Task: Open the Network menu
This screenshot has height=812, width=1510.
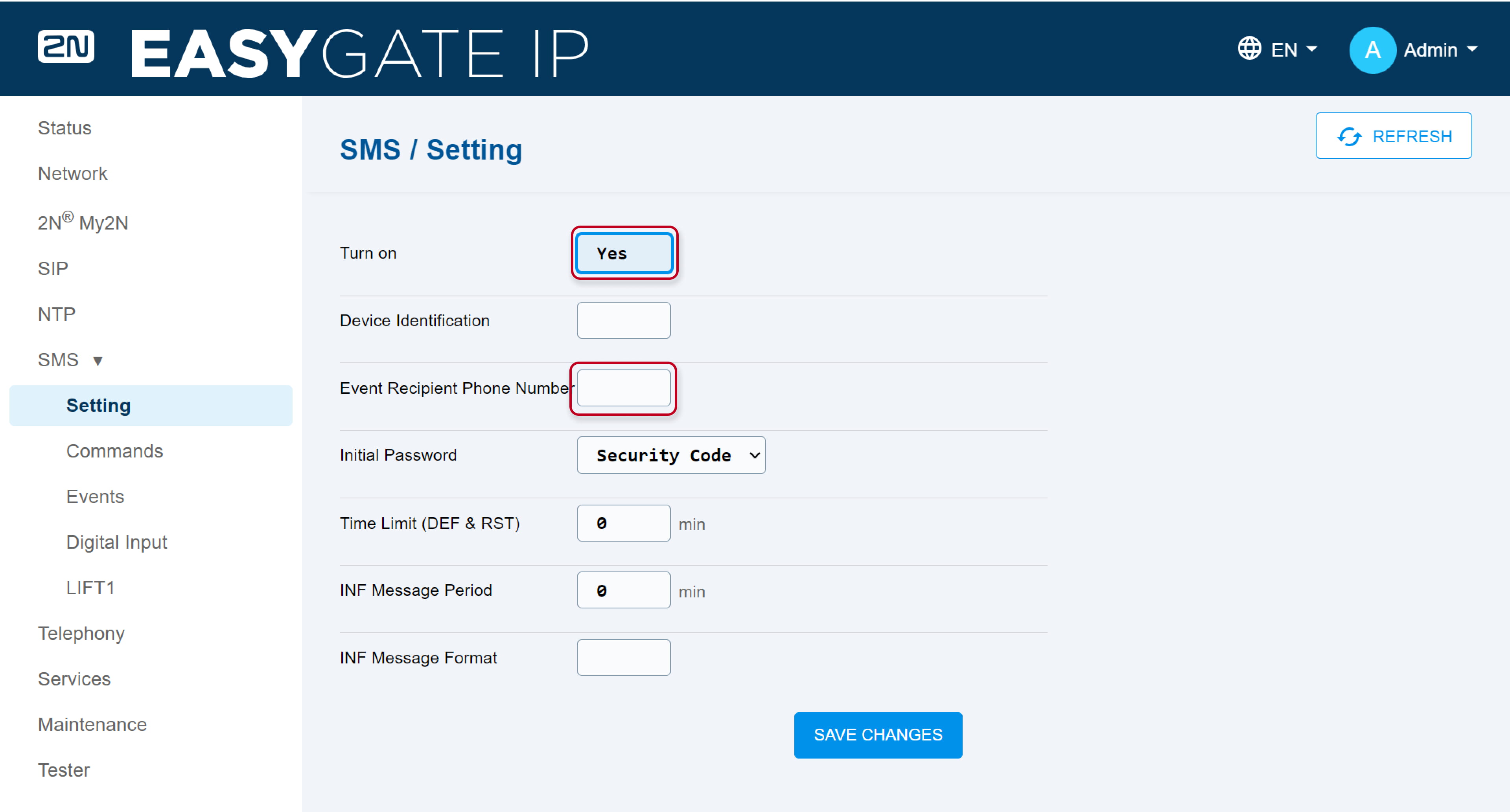Action: pos(73,173)
